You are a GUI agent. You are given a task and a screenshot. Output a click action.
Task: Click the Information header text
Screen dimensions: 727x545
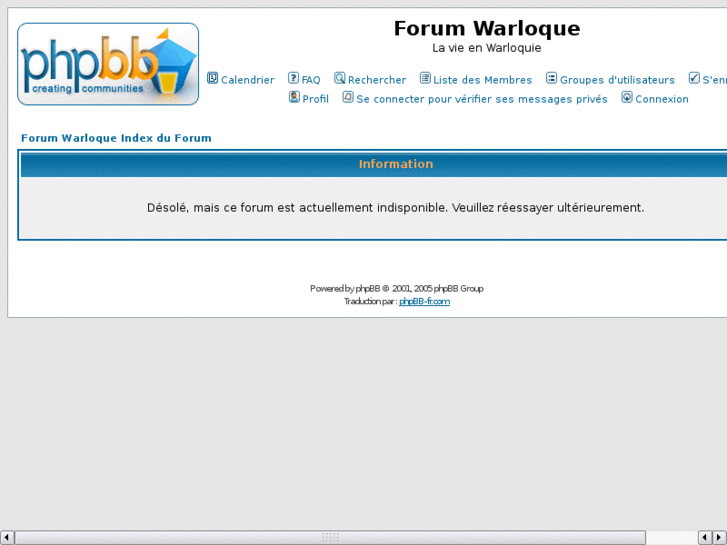395,164
